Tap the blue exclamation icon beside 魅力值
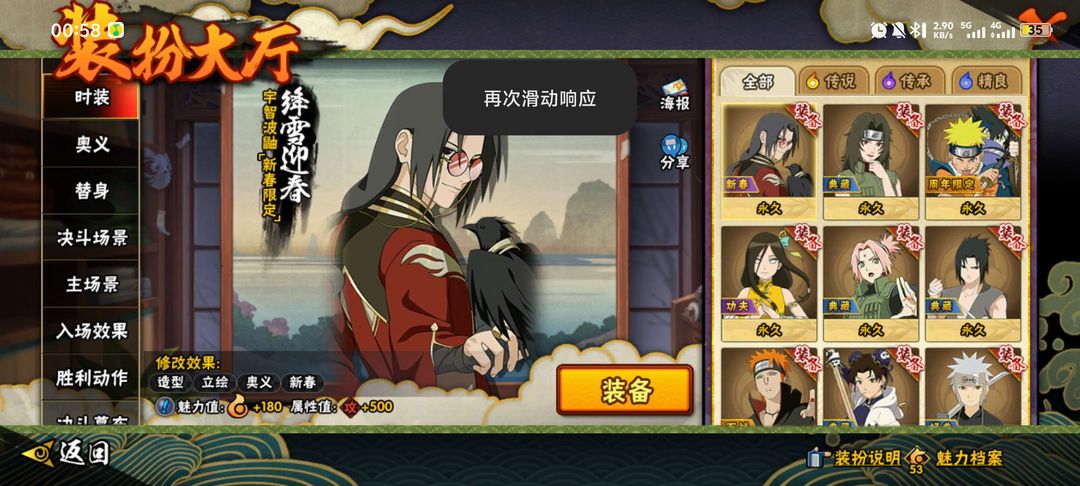Viewport: 1080px width, 486px height. [x=165, y=407]
